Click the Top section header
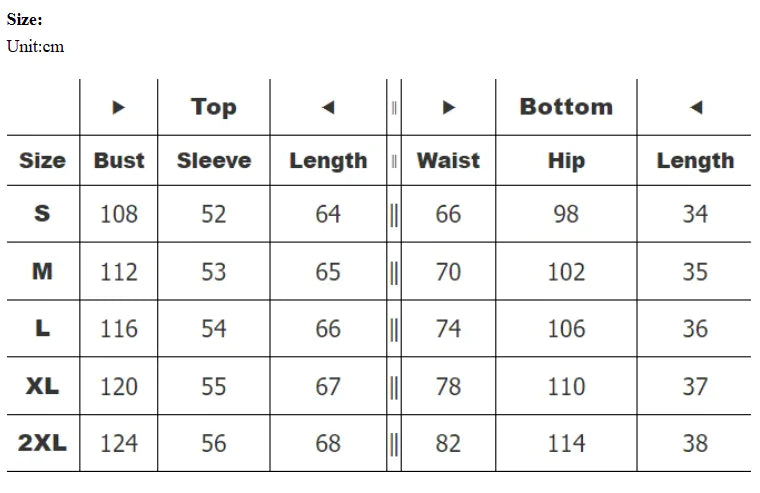The image size is (760, 493). click(x=214, y=107)
